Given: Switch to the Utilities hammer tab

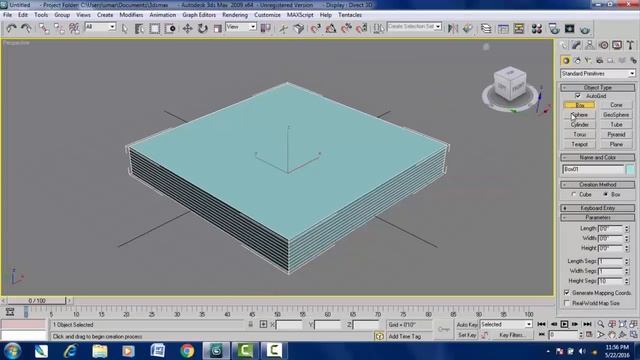Looking at the screenshot, I should [631, 45].
